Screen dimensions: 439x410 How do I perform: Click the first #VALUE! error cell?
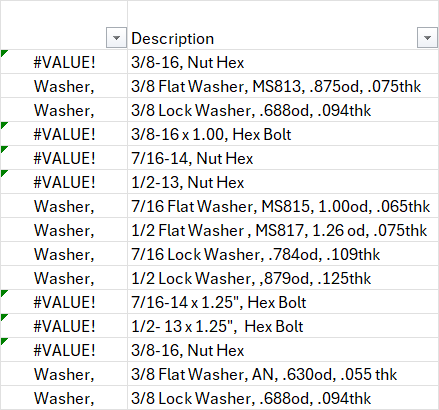(x=64, y=62)
